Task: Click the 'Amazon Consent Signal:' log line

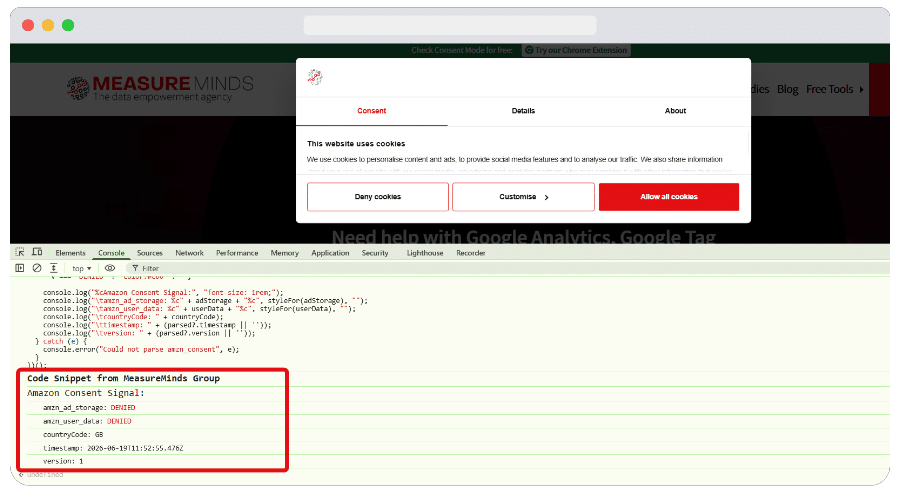Action: point(86,393)
